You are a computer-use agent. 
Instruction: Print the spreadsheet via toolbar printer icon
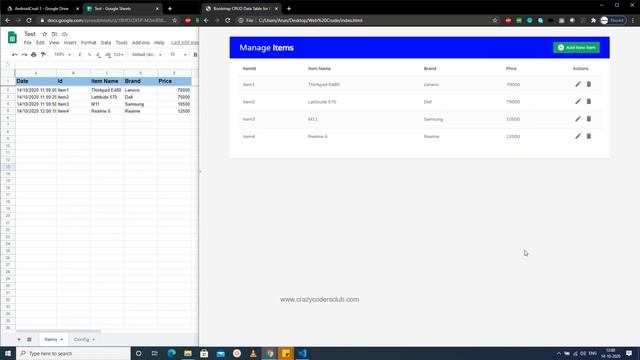tap(34, 55)
